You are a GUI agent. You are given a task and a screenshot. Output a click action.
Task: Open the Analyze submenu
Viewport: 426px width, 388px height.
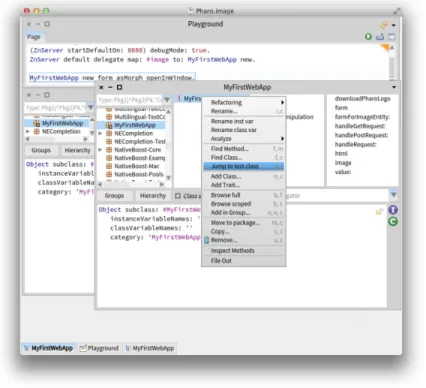point(244,139)
